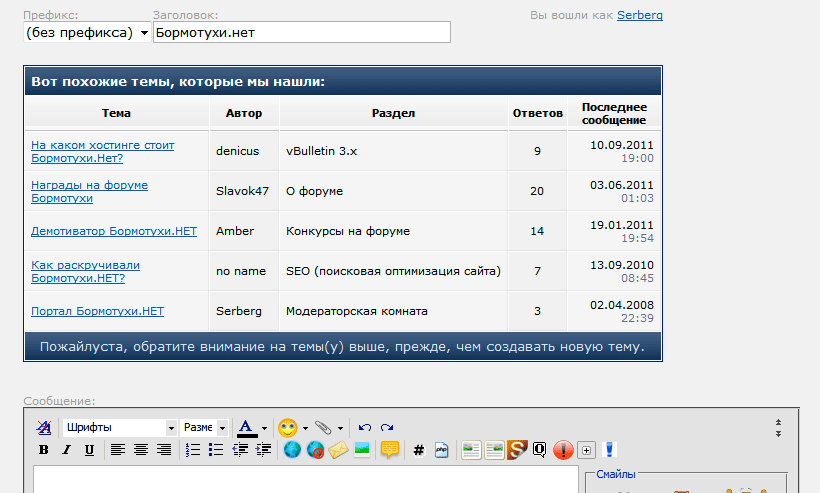Open the Serberg profile link

tap(640, 15)
